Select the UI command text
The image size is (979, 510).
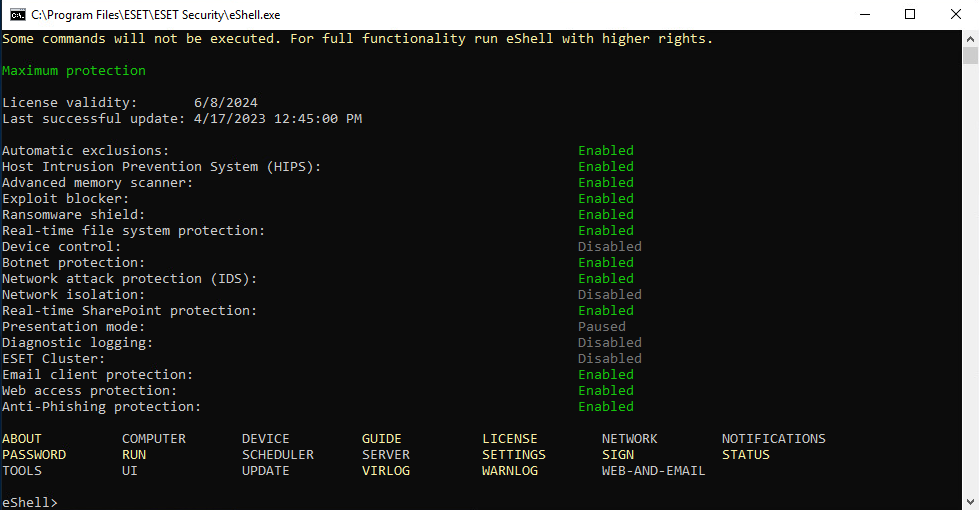coord(129,471)
